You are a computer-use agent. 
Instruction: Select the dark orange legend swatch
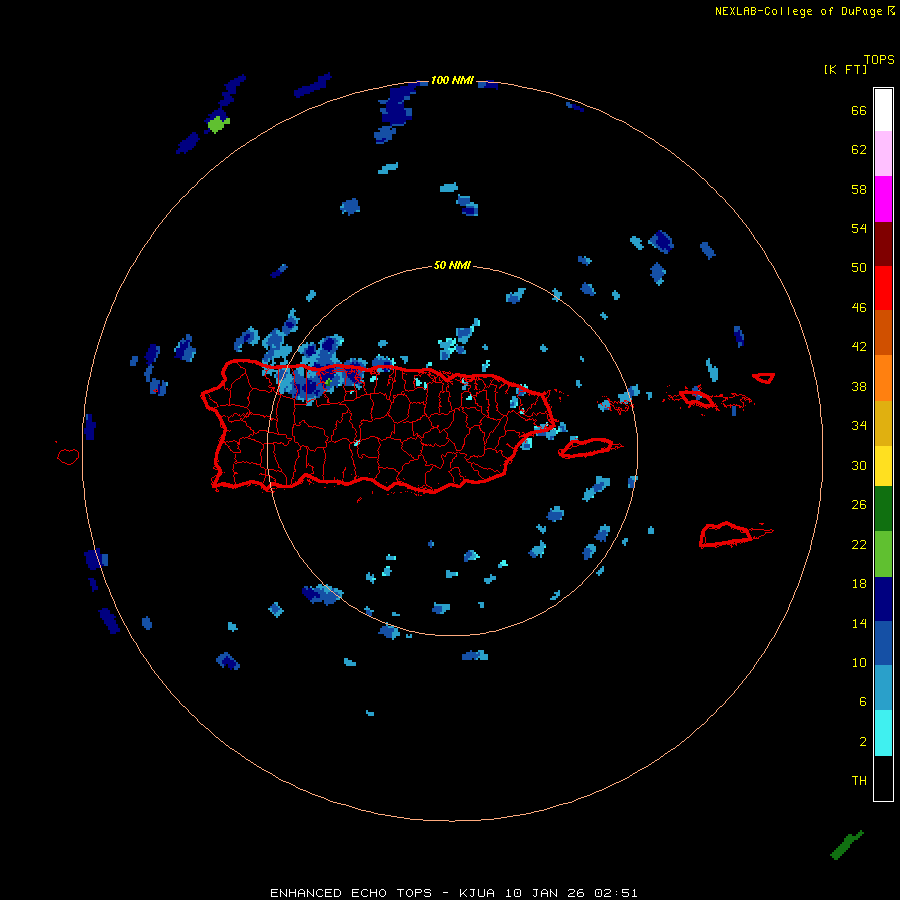pos(883,332)
